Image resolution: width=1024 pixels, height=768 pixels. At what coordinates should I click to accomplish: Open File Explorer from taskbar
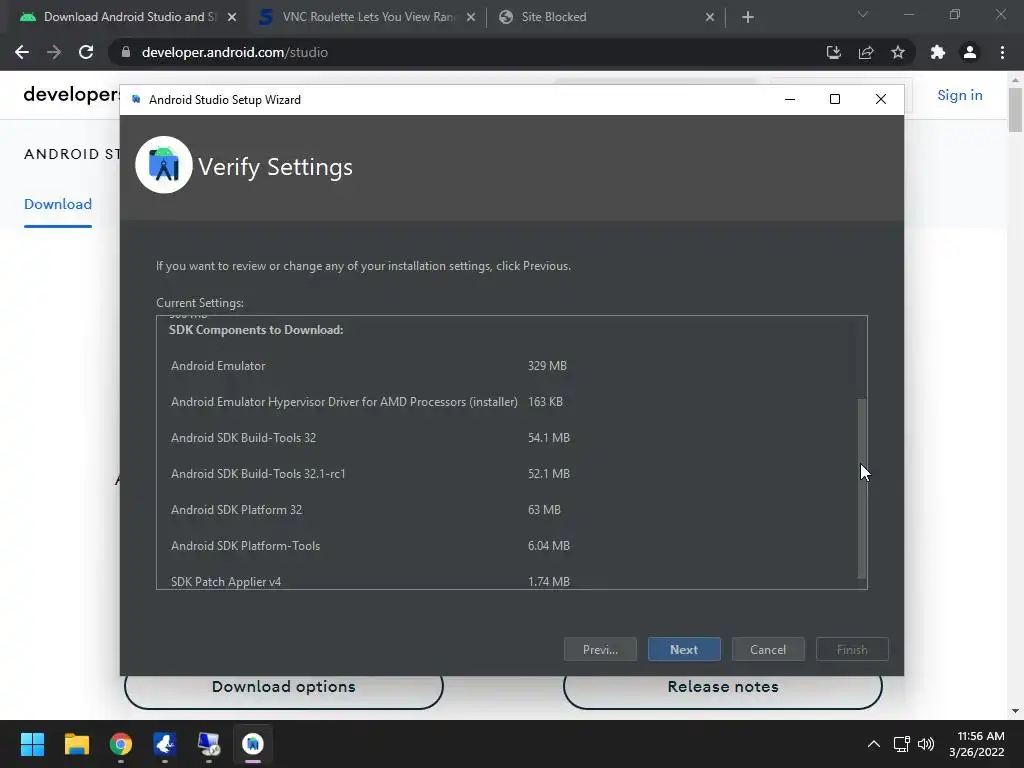tap(76, 744)
